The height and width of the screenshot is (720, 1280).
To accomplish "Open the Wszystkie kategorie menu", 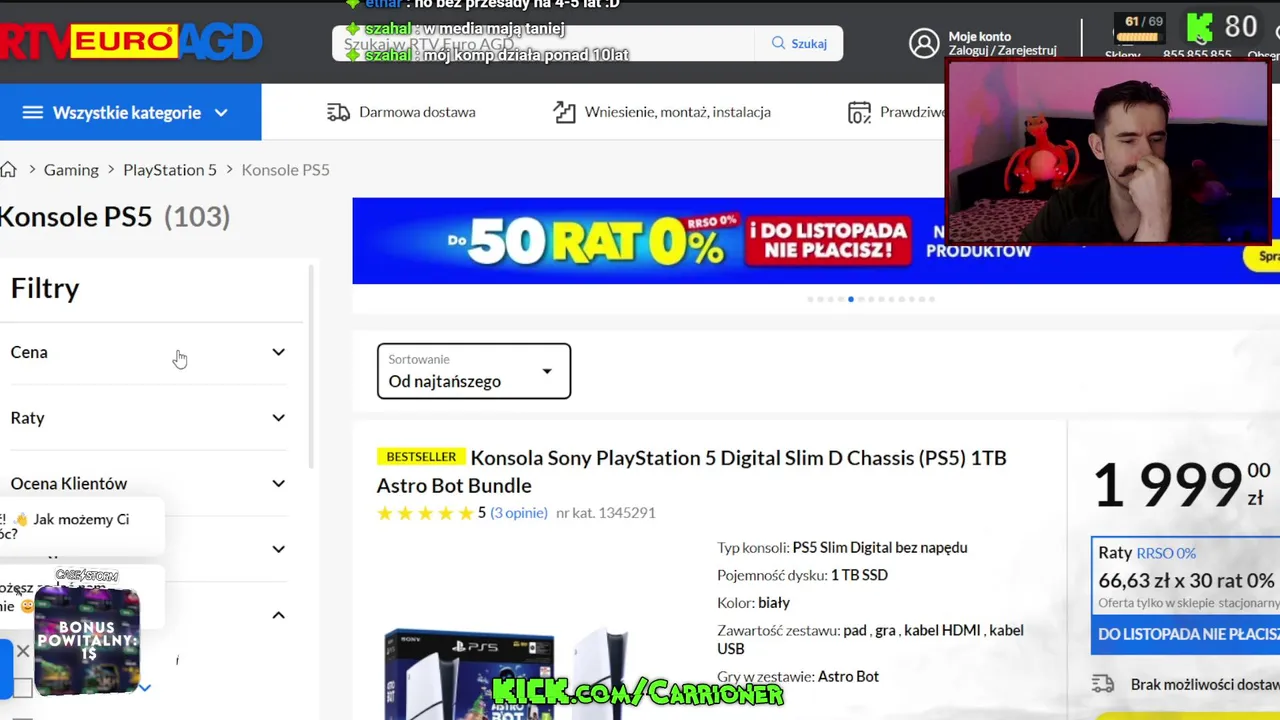I will [130, 112].
